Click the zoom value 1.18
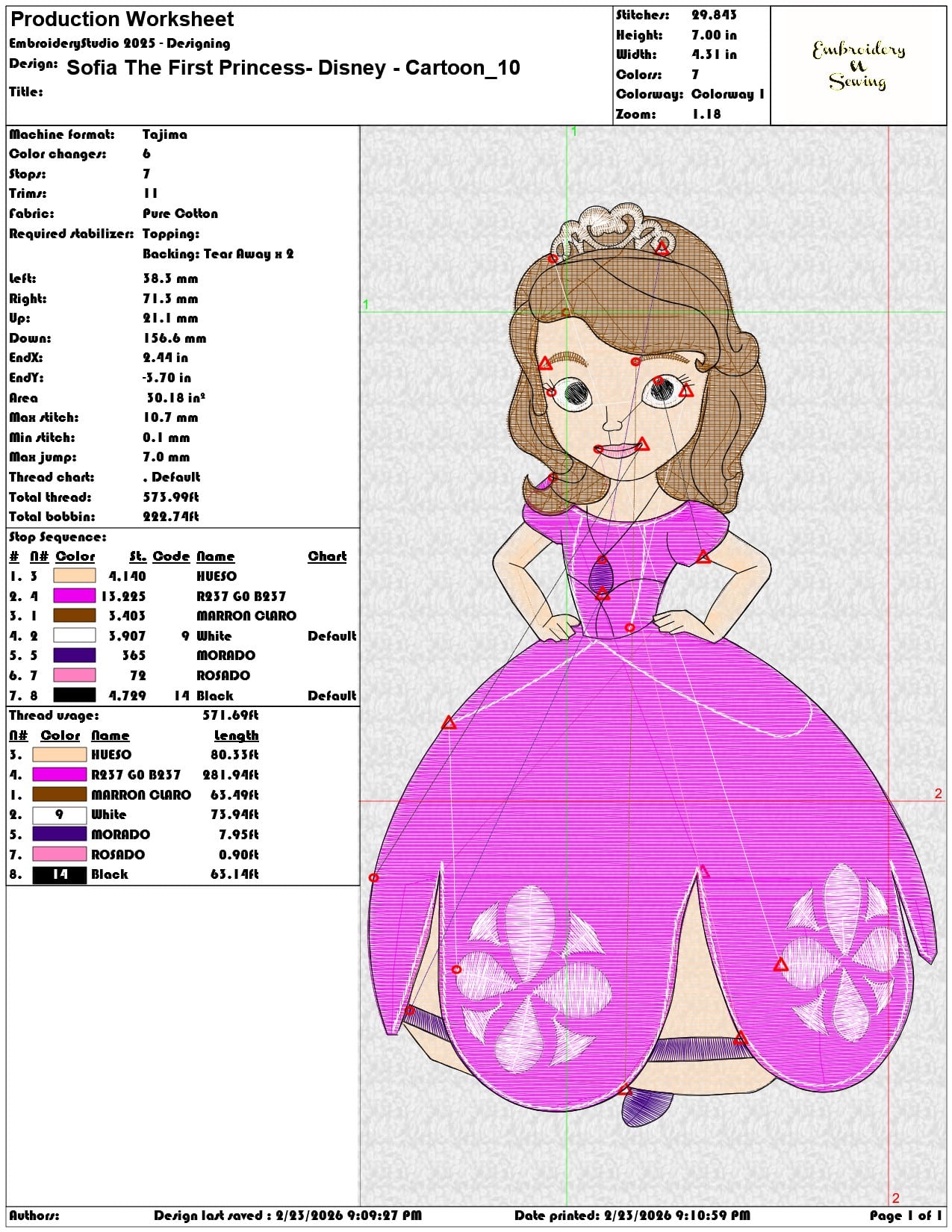Viewport: 952px width, 1232px height. [x=706, y=114]
